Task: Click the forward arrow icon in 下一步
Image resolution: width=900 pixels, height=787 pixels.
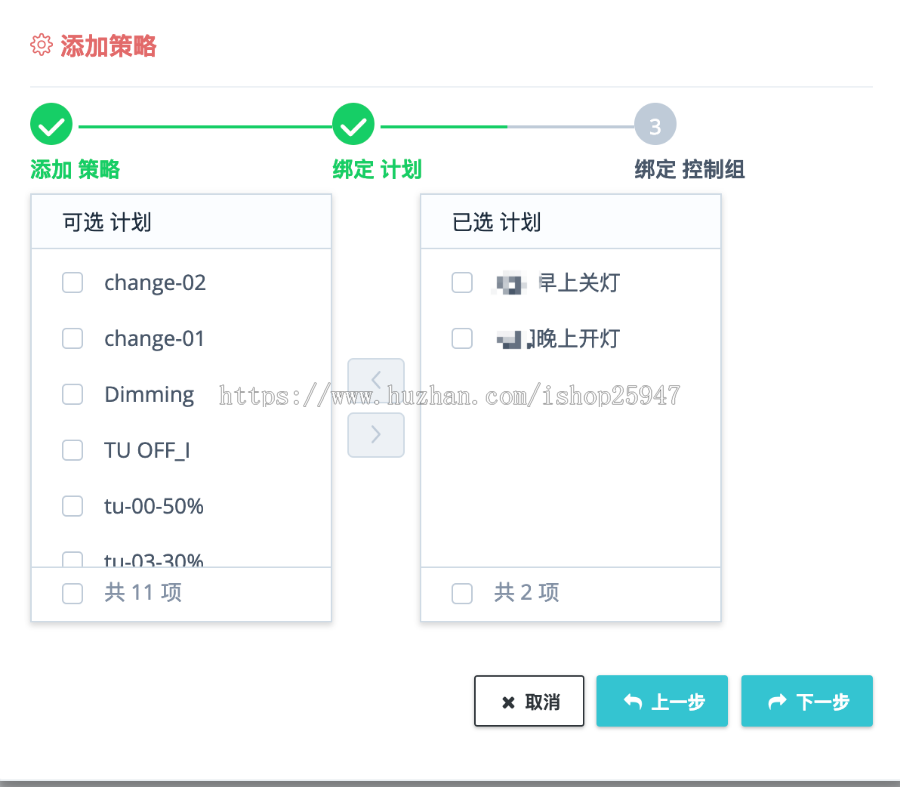Action: point(778,701)
